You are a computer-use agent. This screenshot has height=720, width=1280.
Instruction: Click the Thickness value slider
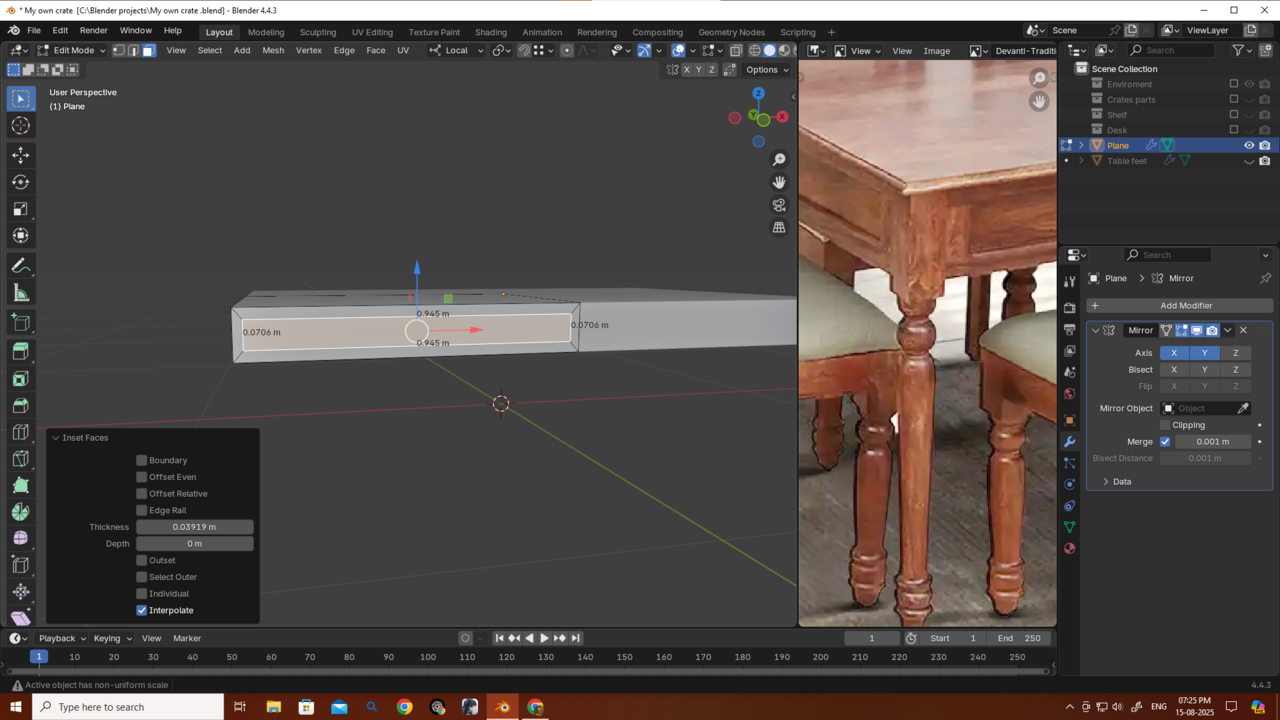click(x=195, y=527)
